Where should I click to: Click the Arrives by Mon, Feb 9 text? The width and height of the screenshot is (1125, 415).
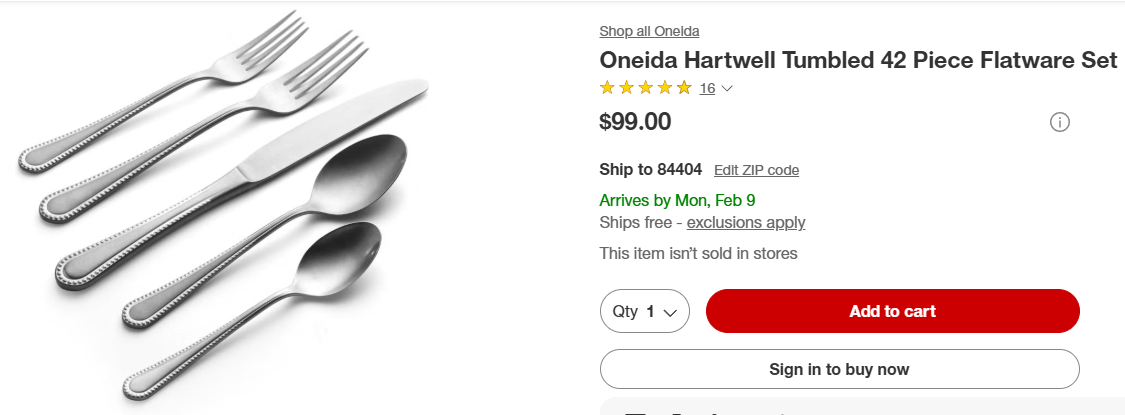coord(677,200)
